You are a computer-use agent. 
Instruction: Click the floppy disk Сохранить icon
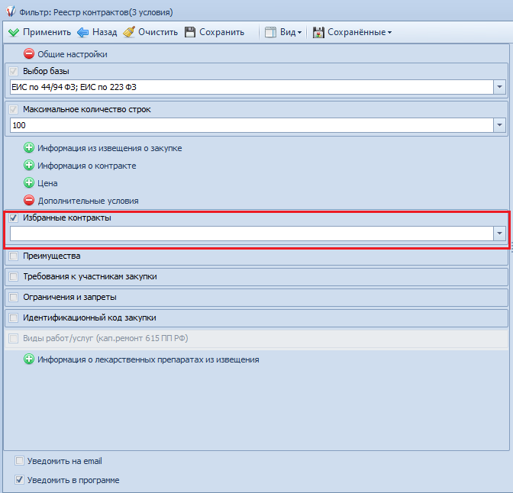[190, 32]
